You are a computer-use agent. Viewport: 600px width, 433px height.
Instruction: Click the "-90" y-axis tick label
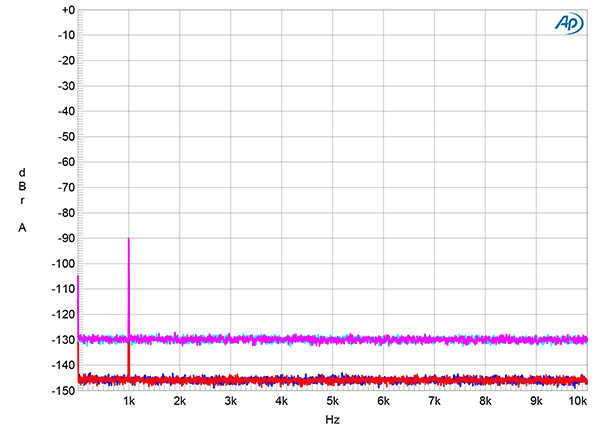click(x=66, y=239)
